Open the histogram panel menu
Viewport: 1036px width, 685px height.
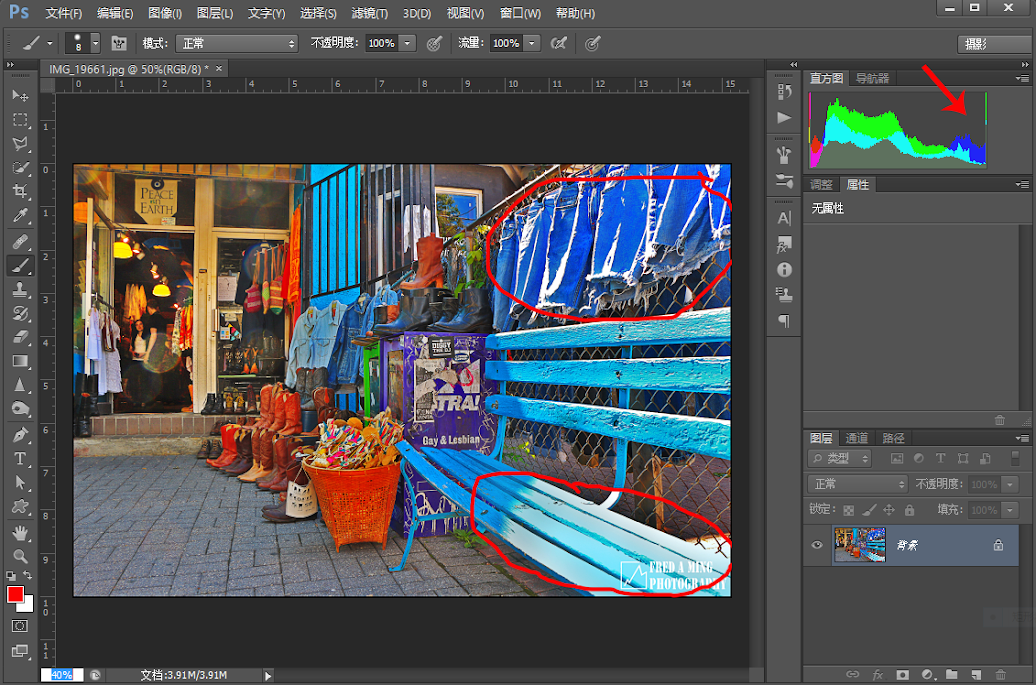(x=1022, y=78)
